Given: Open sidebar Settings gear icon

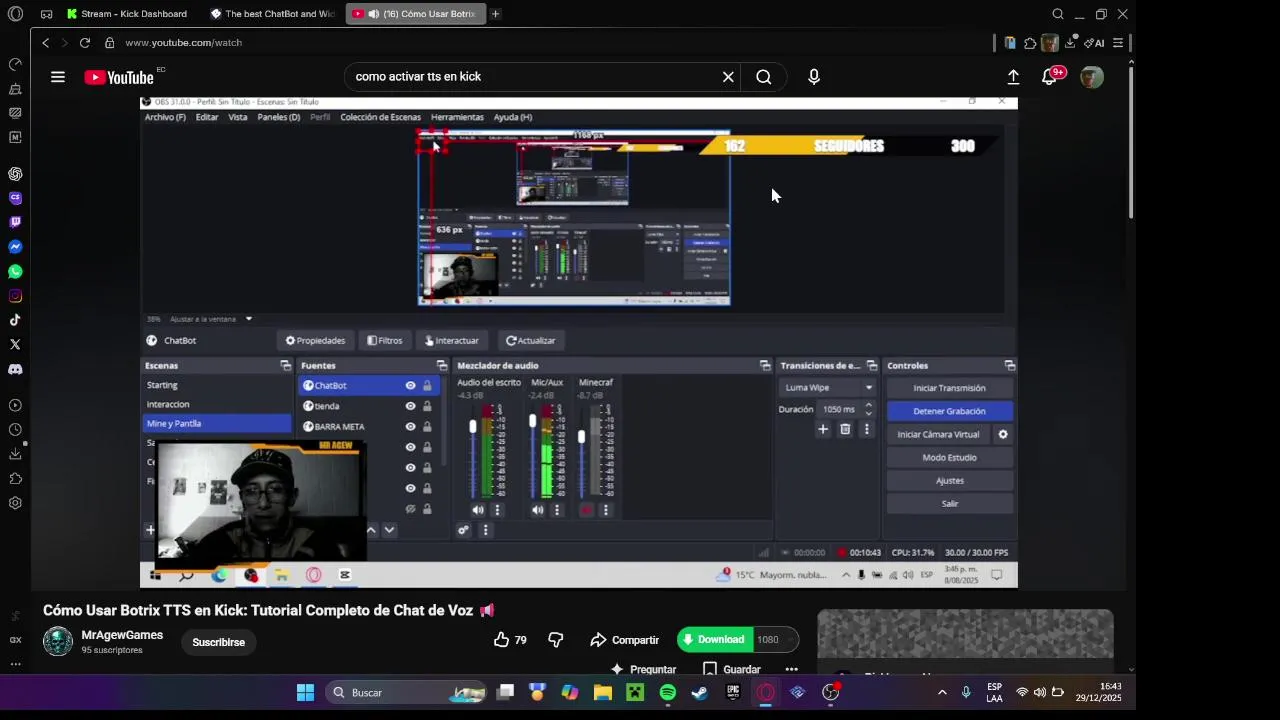Looking at the screenshot, I should tap(15, 503).
